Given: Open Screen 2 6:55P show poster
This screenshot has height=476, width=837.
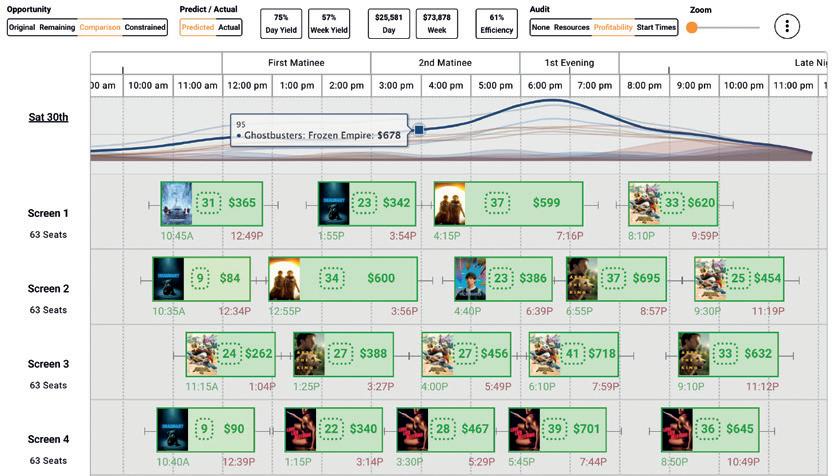Looking at the screenshot, I should pos(582,279).
